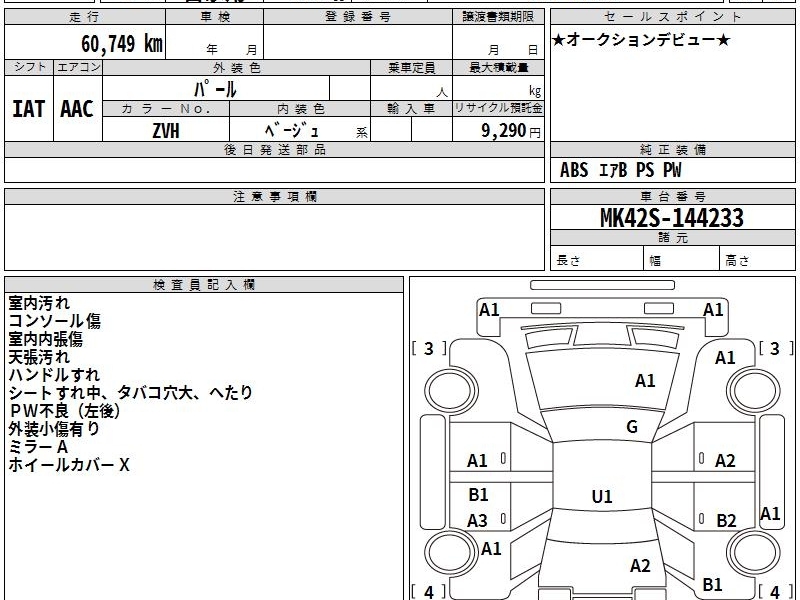Click the B1 mark below the A2 rear mark
This screenshot has height=600, width=800.
pyautogui.click(x=712, y=584)
